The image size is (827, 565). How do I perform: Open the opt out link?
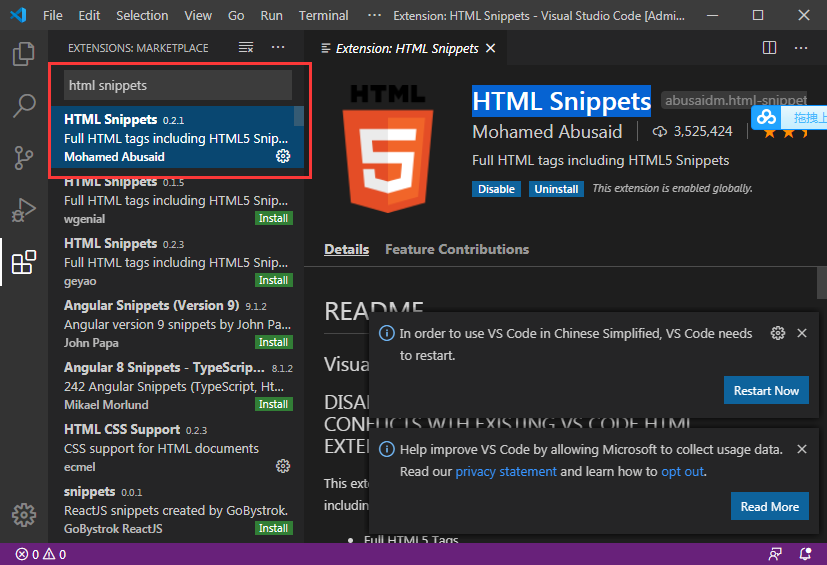[682, 471]
